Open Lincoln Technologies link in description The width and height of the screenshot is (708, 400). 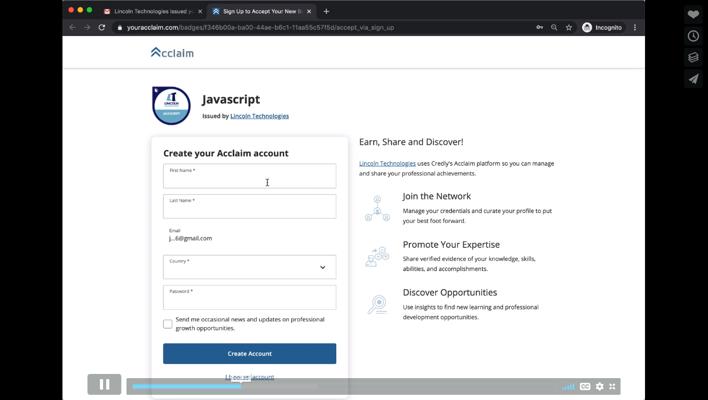pyautogui.click(x=387, y=163)
